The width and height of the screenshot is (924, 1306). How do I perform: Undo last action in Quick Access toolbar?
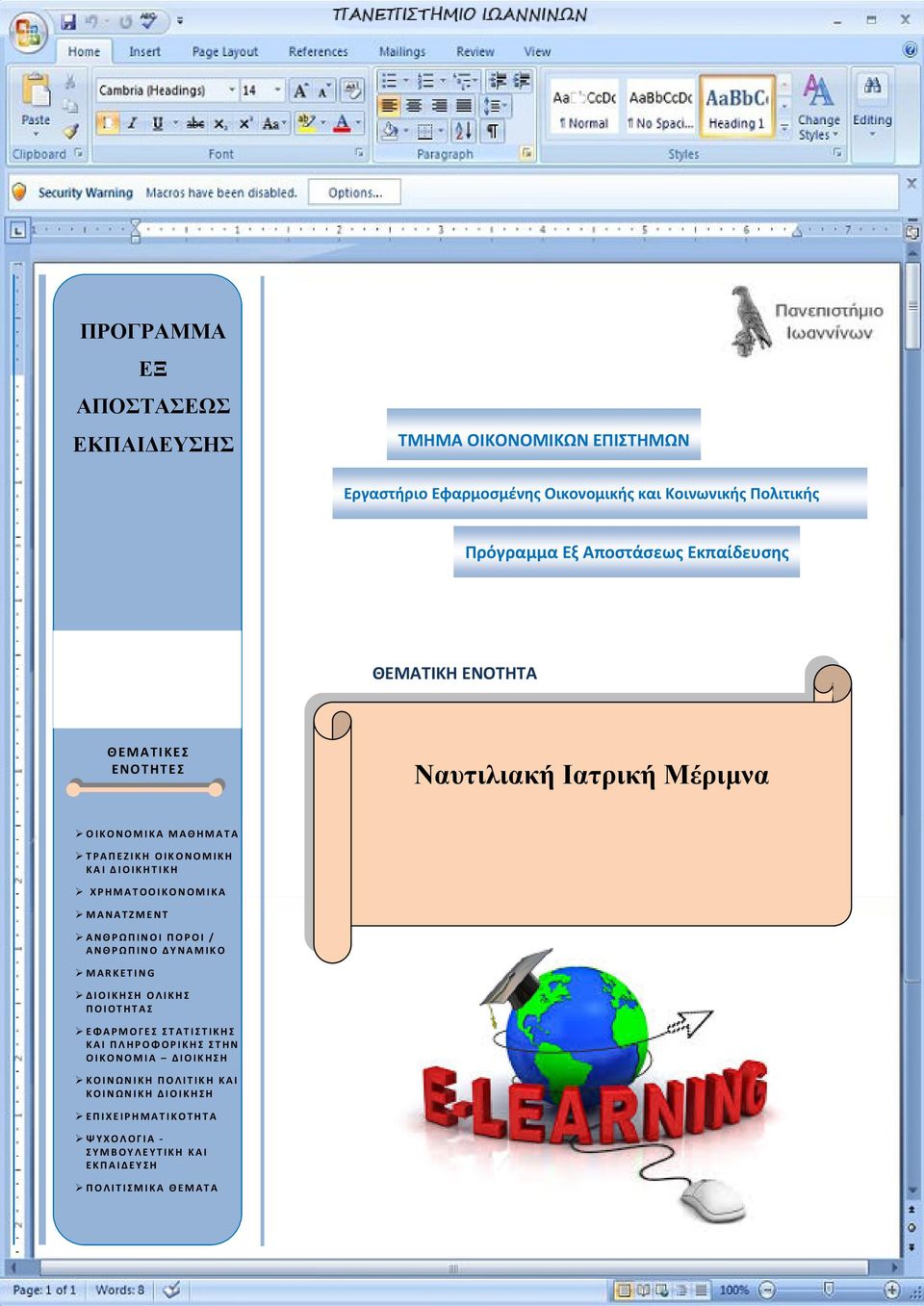coord(92,20)
